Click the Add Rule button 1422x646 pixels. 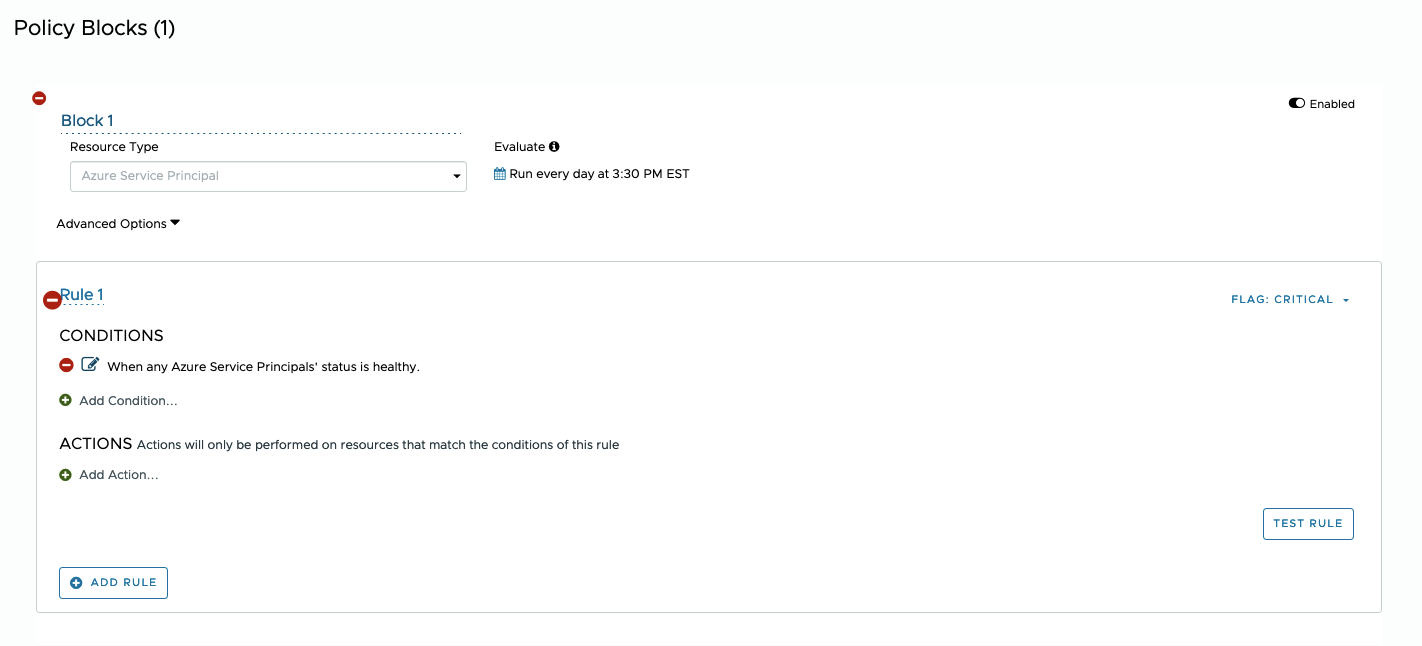113,583
